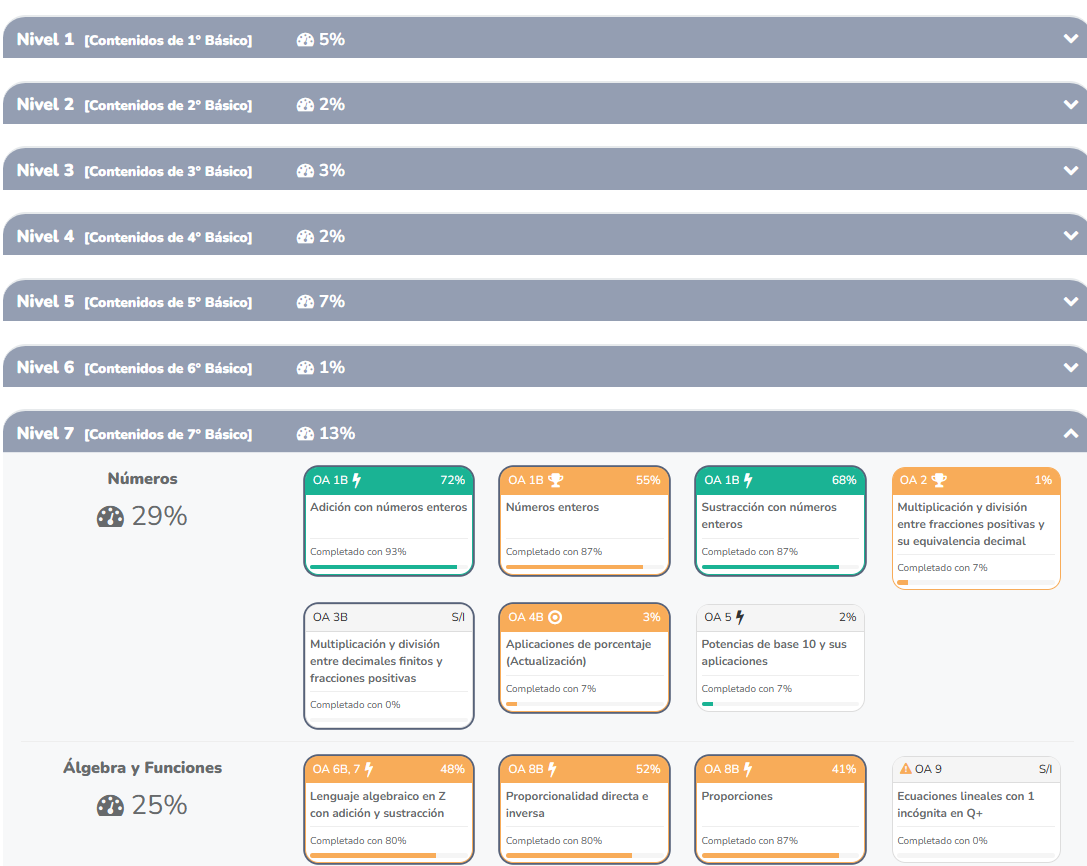Open the Sustracción con números enteros card
This screenshot has width=1087, height=866.
click(x=780, y=520)
